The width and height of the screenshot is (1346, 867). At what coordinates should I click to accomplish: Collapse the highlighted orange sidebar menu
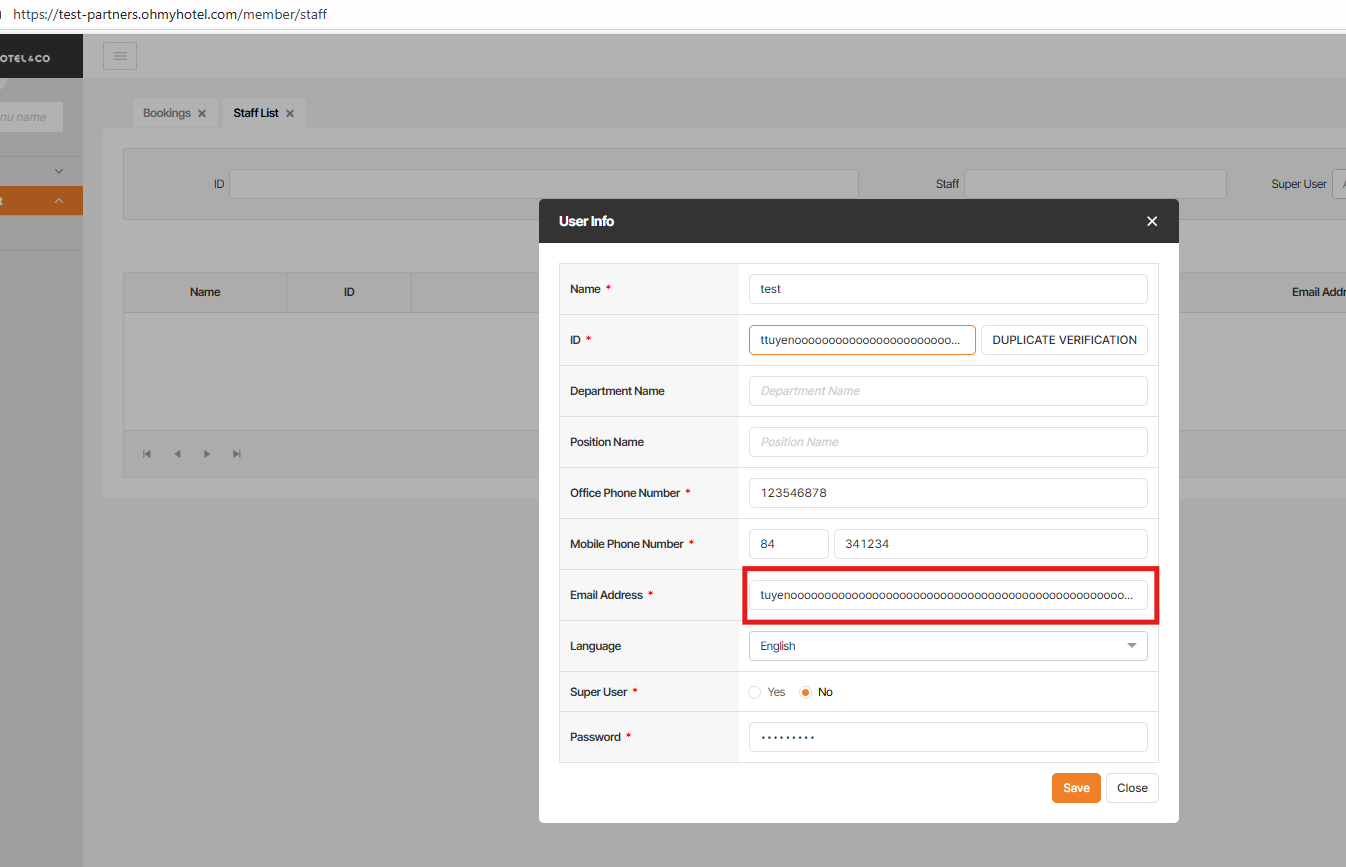pyautogui.click(x=59, y=201)
